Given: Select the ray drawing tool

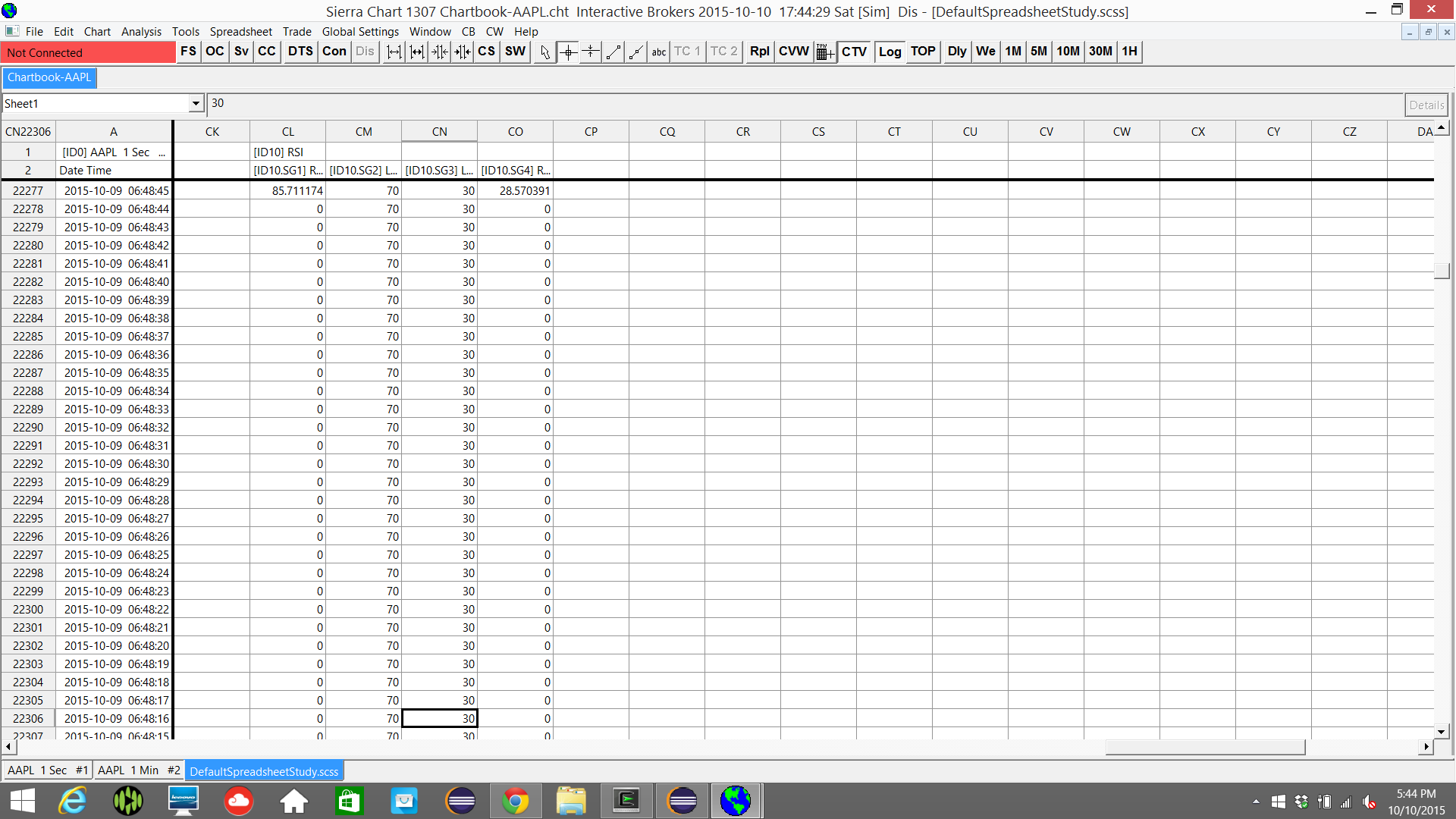Looking at the screenshot, I should (x=636, y=52).
